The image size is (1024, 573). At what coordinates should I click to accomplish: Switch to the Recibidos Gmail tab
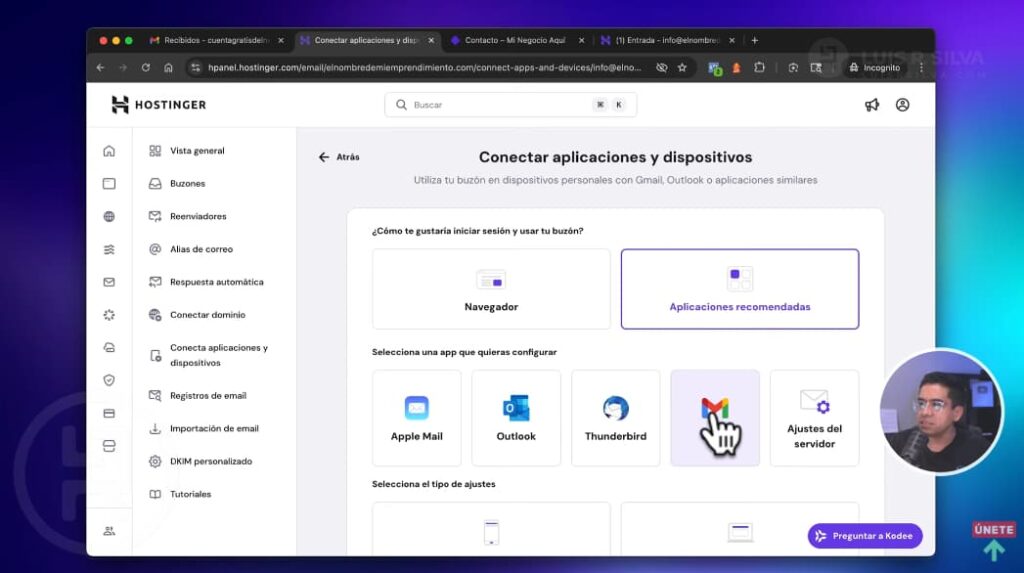click(216, 41)
